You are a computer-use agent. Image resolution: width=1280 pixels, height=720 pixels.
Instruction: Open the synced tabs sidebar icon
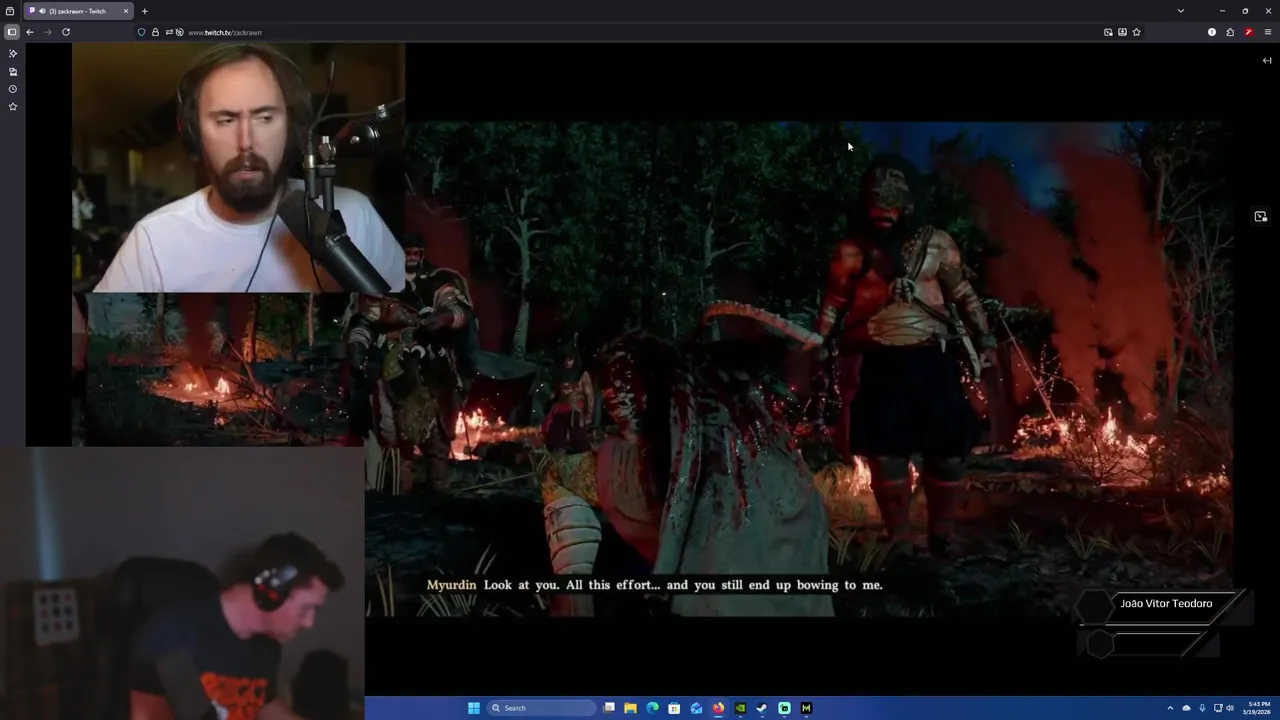[13, 72]
